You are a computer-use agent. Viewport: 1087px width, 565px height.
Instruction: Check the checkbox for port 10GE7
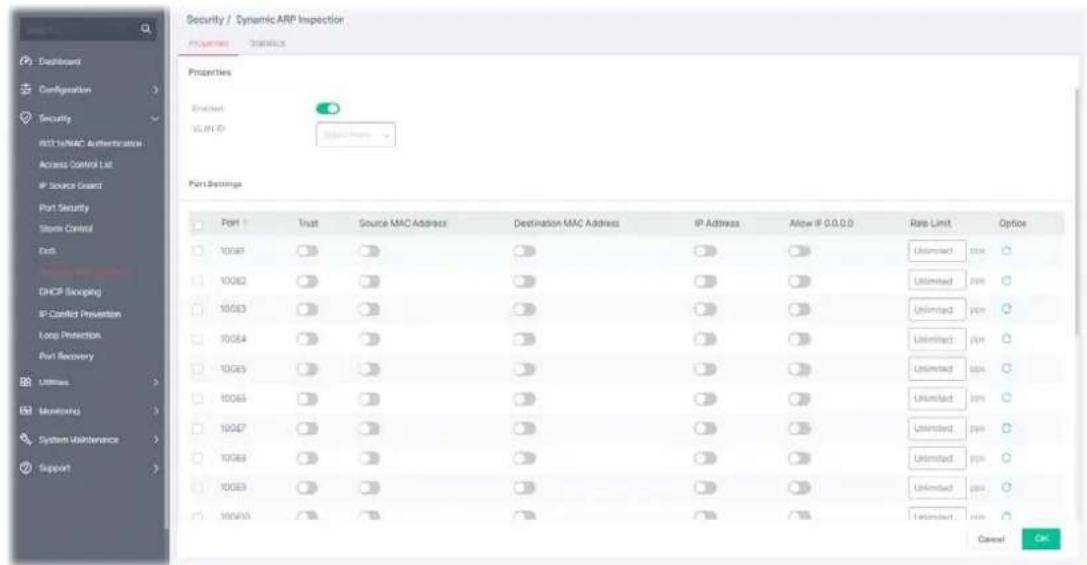click(x=198, y=428)
